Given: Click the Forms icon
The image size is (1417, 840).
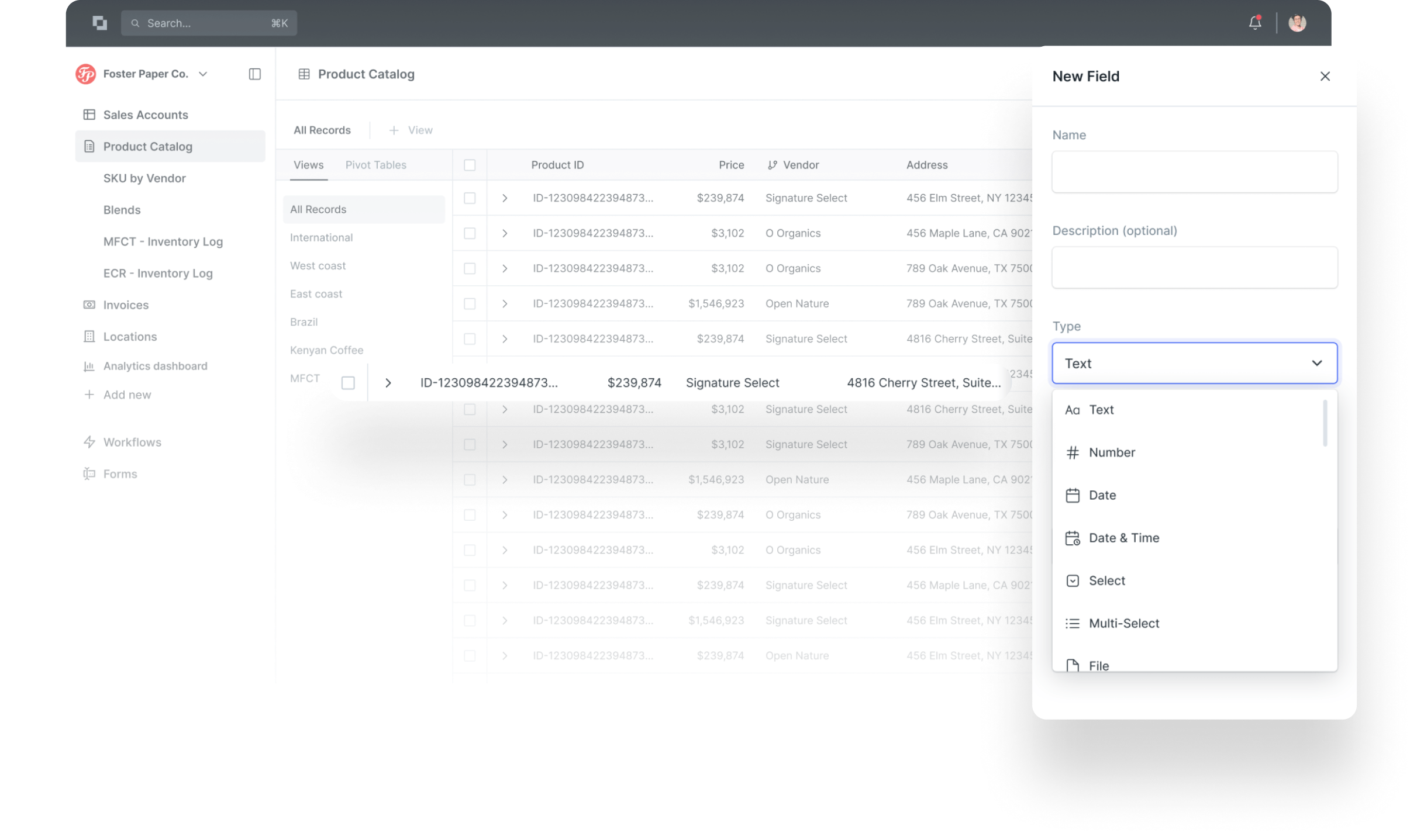Looking at the screenshot, I should 89,473.
